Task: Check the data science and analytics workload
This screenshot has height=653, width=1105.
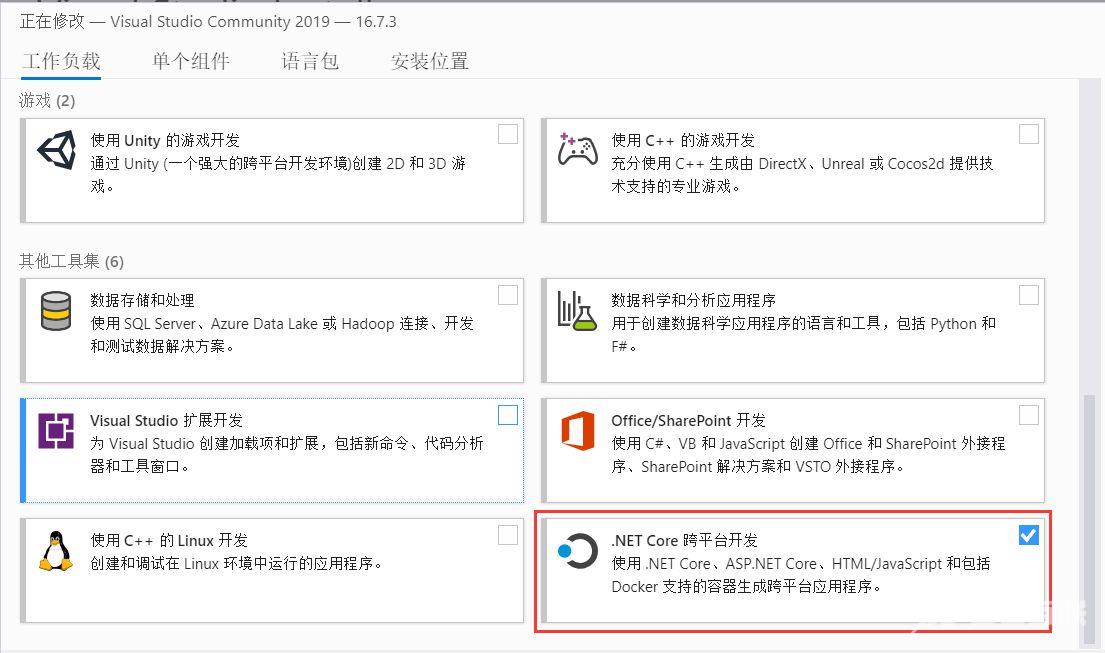Action: (x=1028, y=294)
